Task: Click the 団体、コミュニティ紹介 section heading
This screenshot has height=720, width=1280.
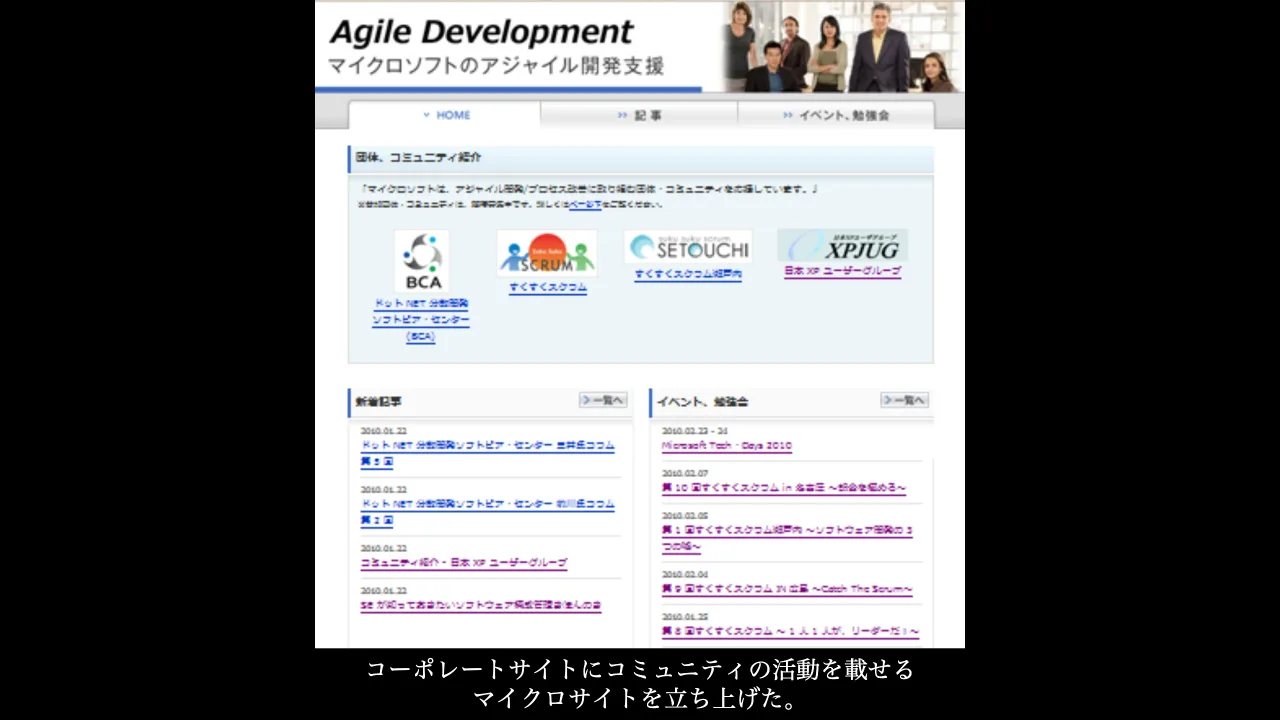Action: 419,158
